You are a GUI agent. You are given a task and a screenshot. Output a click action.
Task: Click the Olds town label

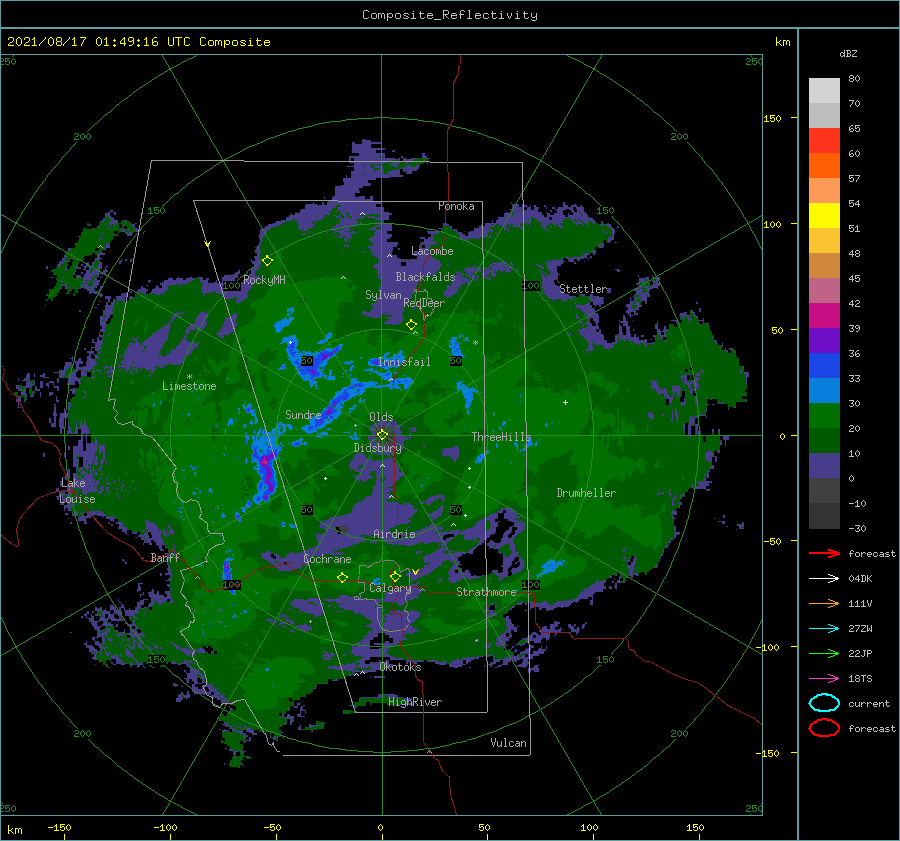[x=381, y=417]
